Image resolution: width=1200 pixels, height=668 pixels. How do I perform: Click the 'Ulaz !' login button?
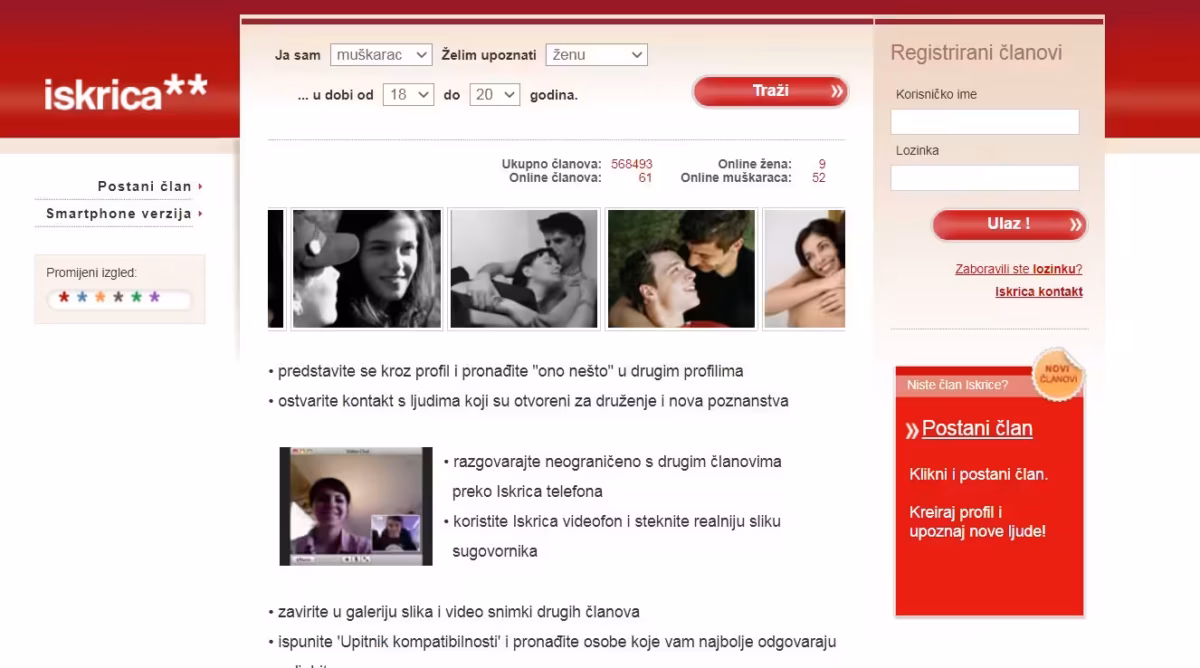tap(1008, 224)
